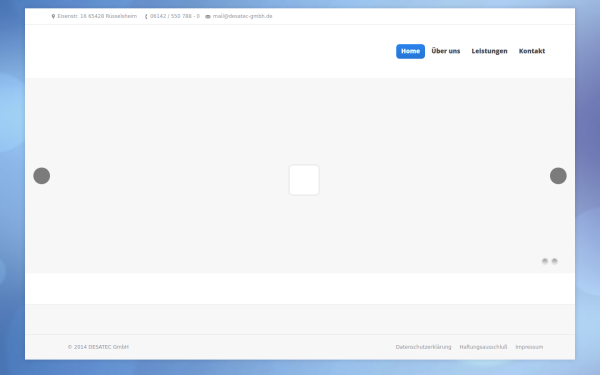Viewport: 600px width, 375px height.
Task: Click the mail@desatec-gmbh.de email link
Action: [x=243, y=16]
